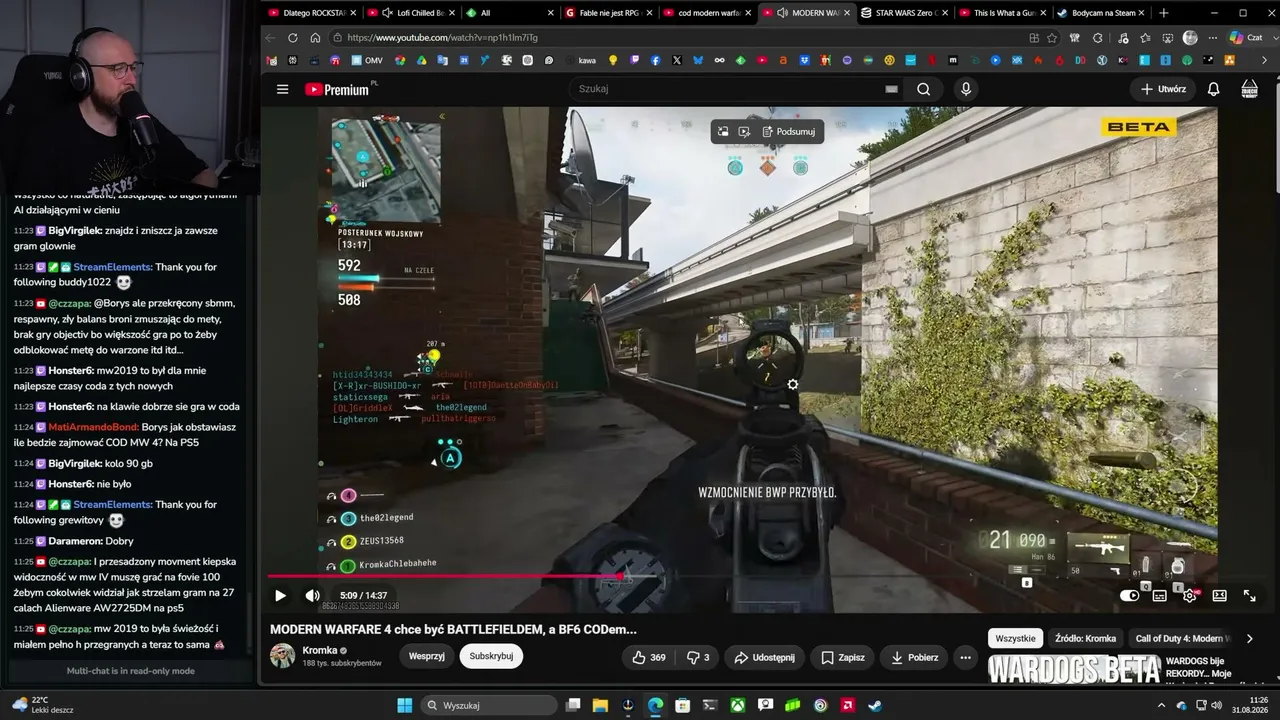
Task: Subscribe with the Subskrybuj button
Action: coord(491,656)
